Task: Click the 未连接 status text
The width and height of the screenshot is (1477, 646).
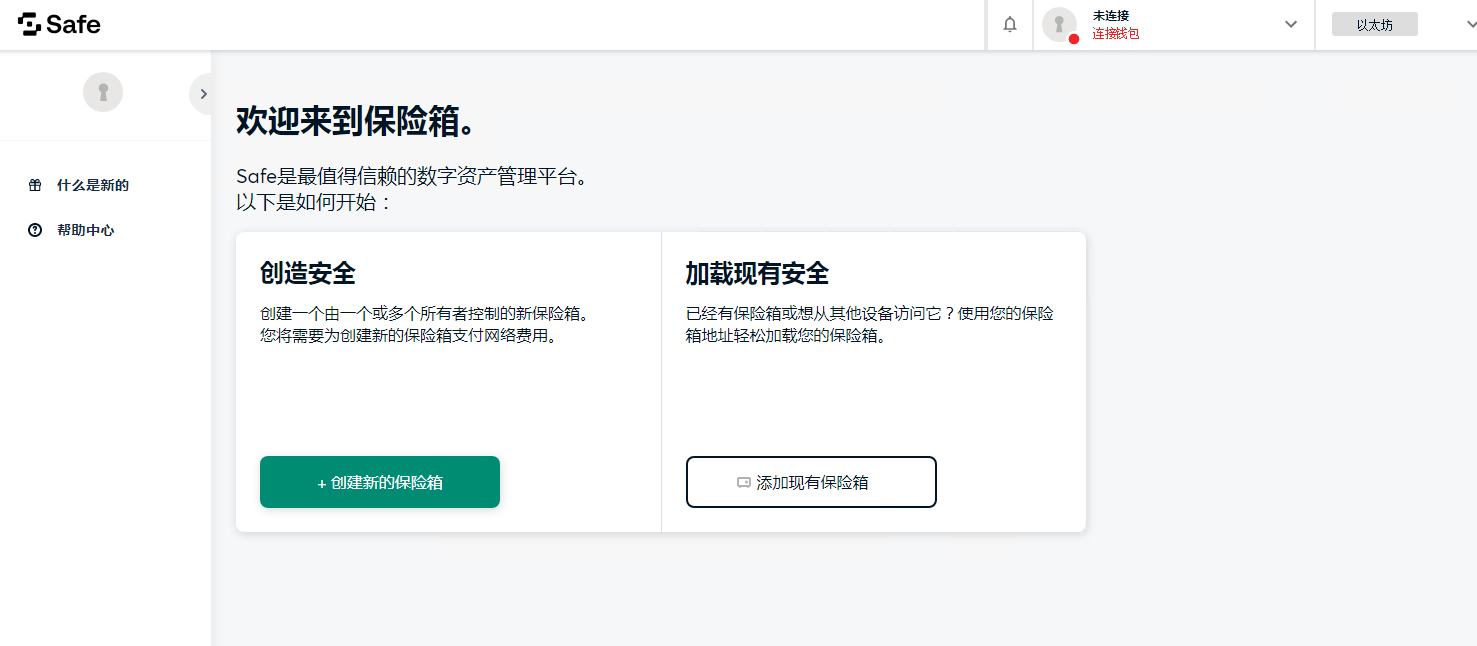Action: (1110, 16)
